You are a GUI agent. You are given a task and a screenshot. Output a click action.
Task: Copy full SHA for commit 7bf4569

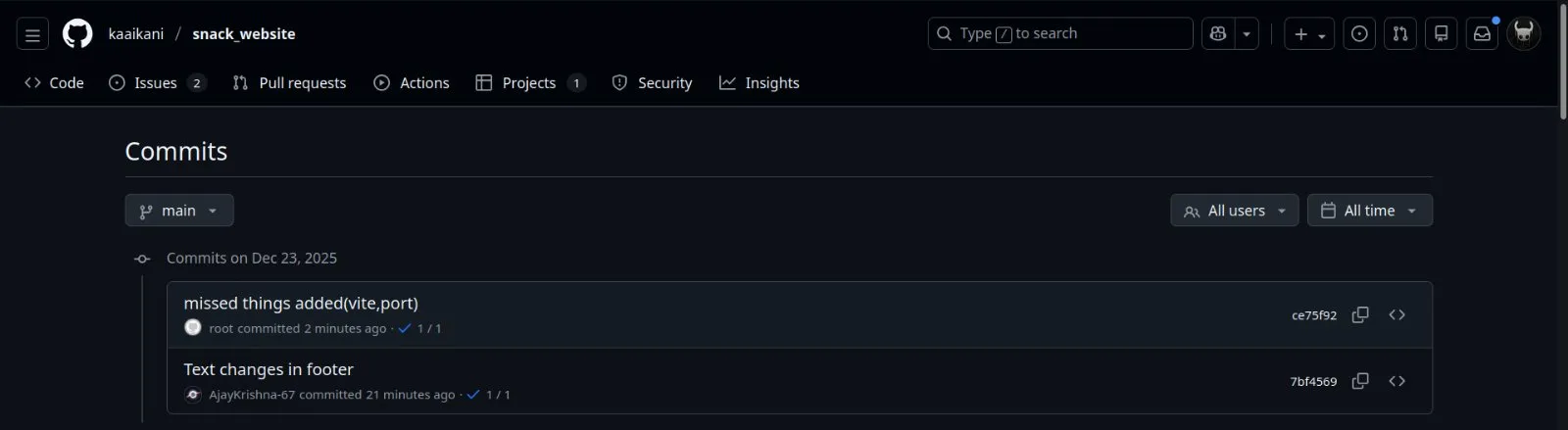click(x=1360, y=381)
